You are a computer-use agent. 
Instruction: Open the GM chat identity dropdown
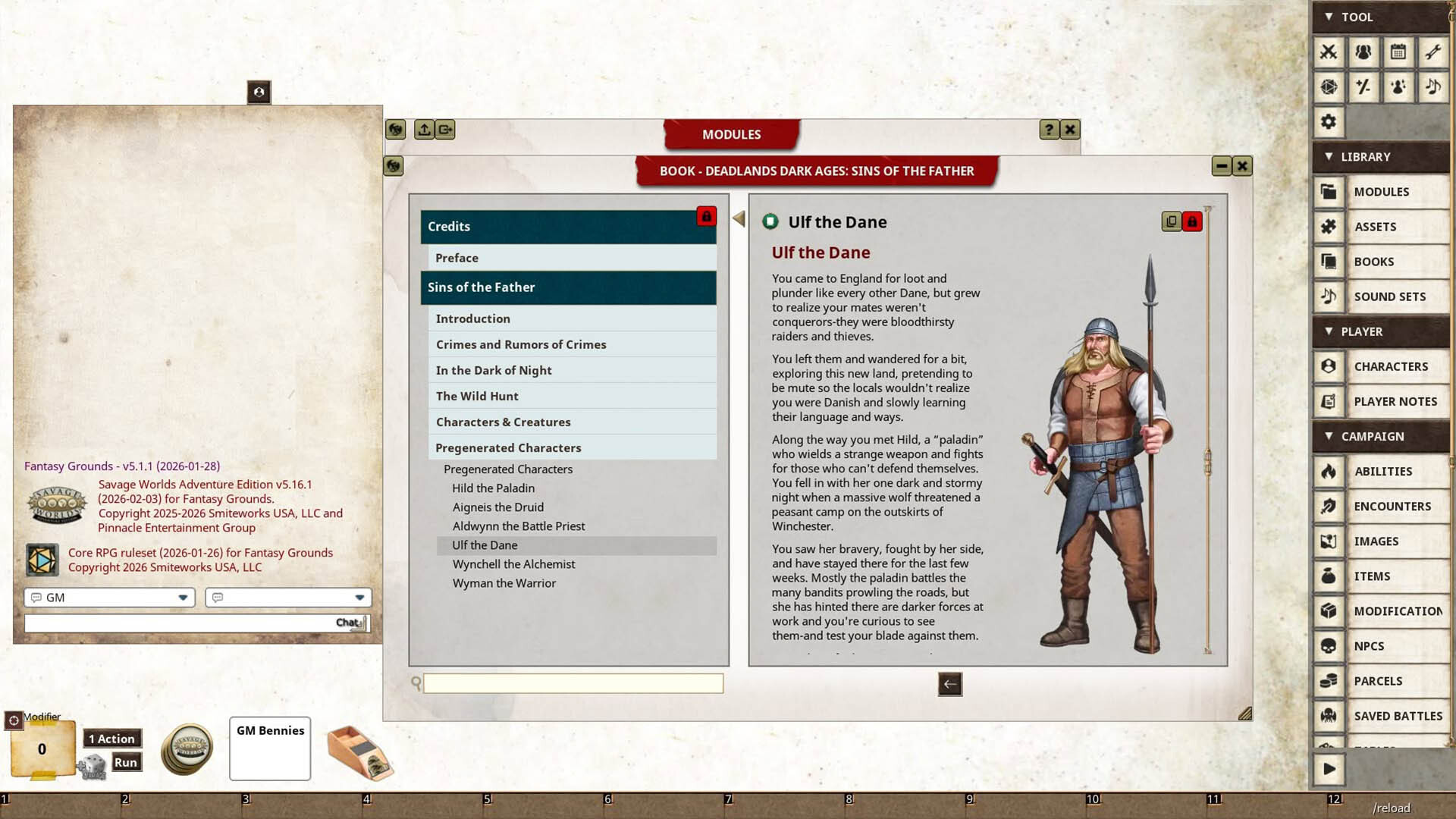(x=182, y=597)
